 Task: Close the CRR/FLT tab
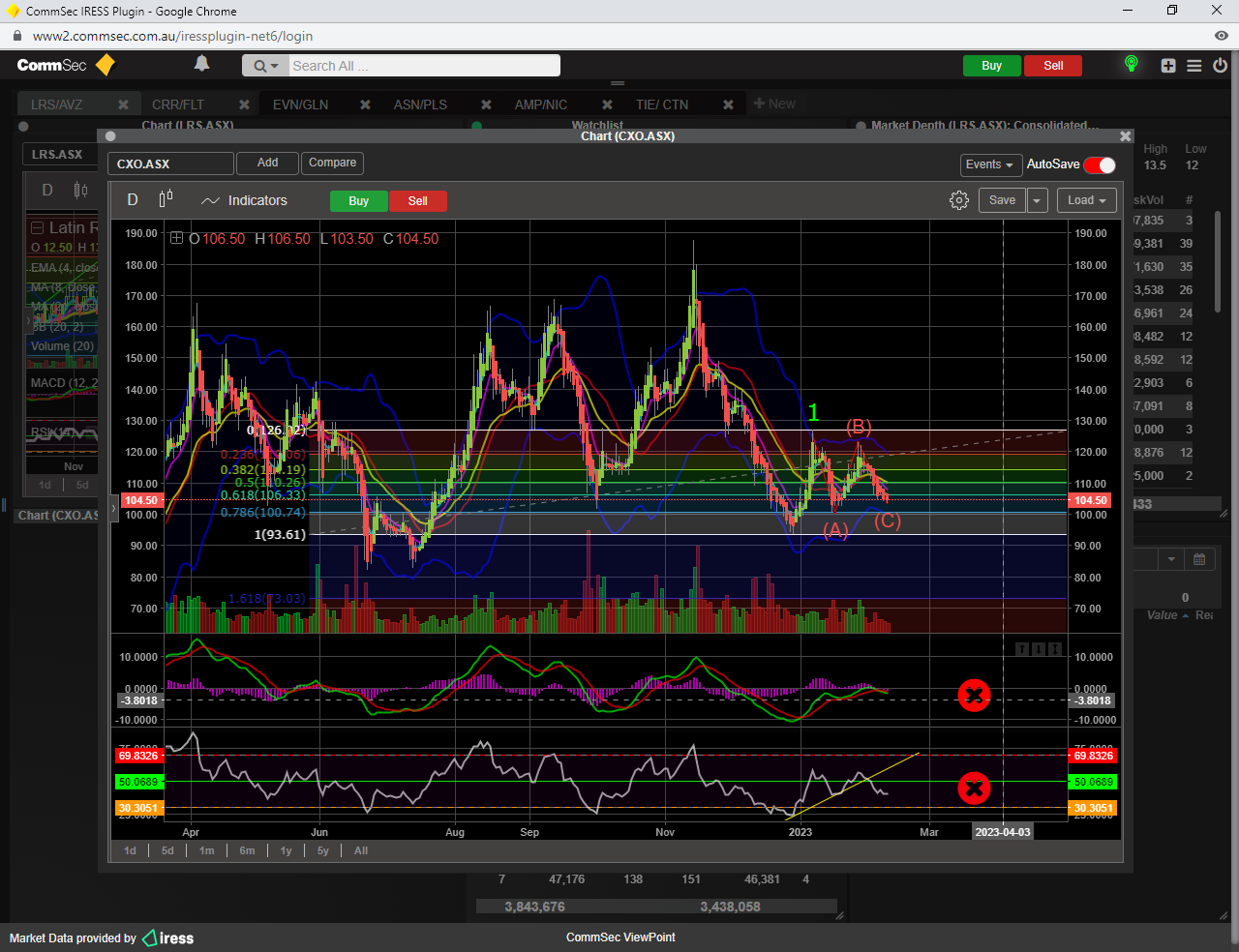[244, 104]
